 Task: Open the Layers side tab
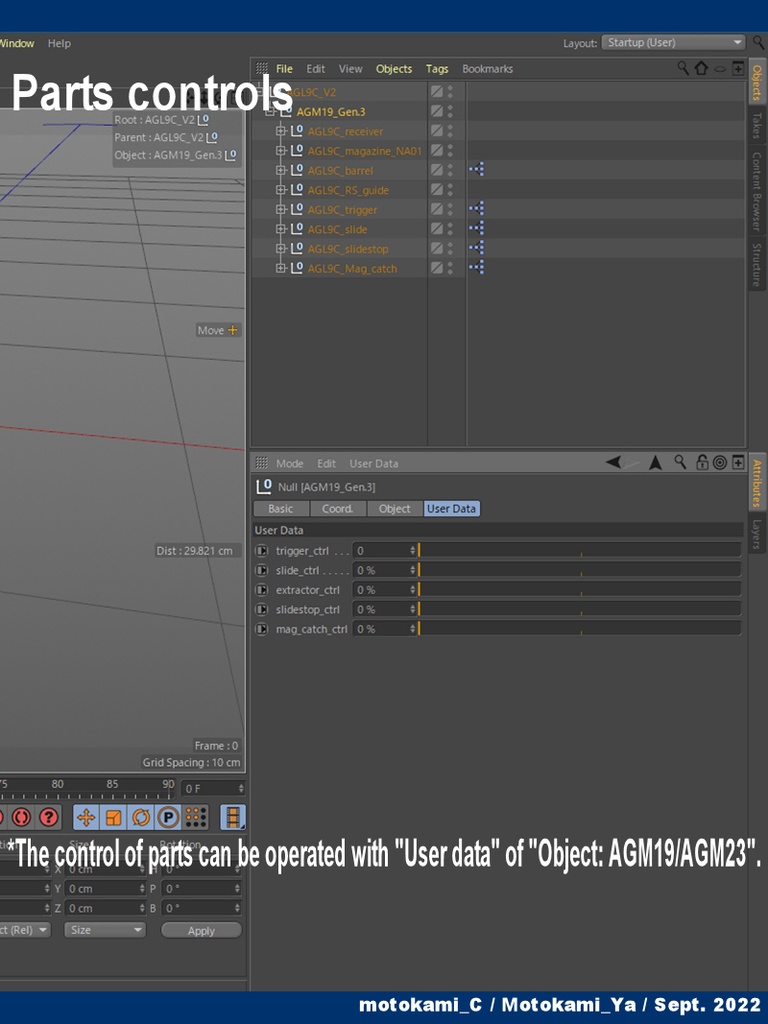(x=756, y=534)
